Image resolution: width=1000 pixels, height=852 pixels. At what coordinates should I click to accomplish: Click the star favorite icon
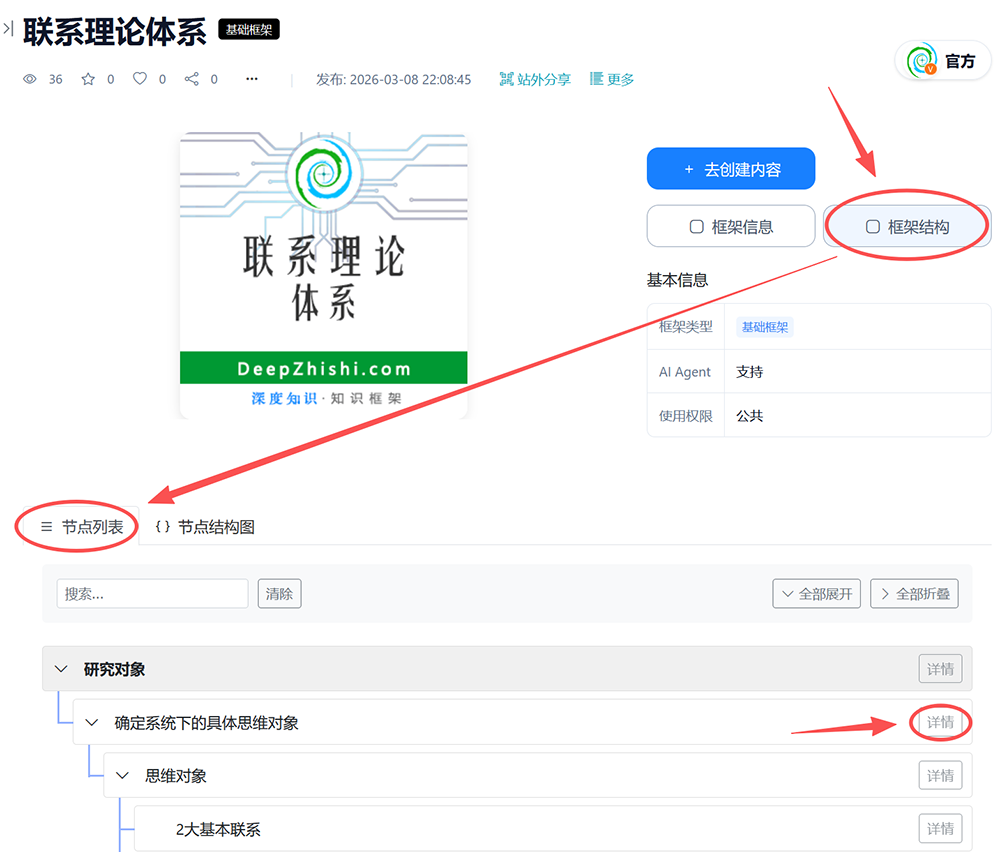(x=88, y=79)
